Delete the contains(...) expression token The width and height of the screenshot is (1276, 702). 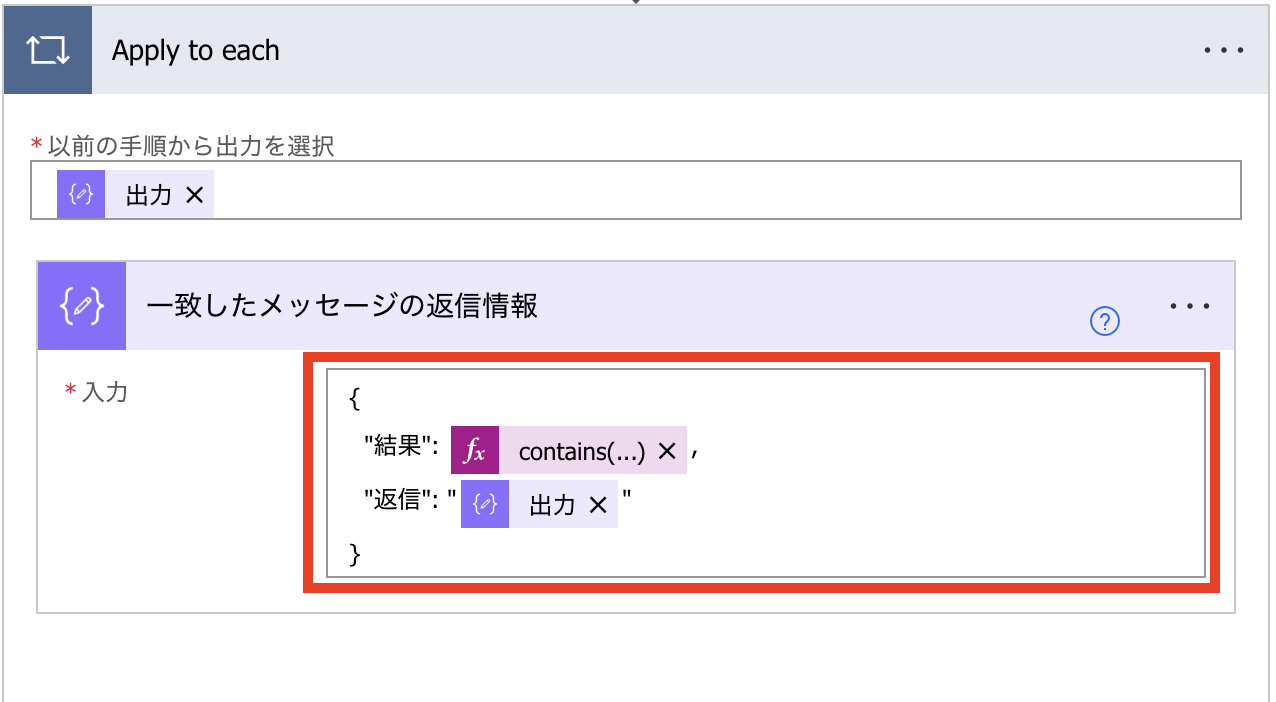(668, 449)
